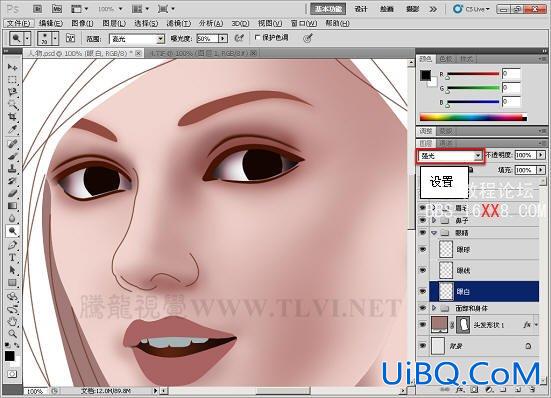Open the brush preset picker arrow

click(x=55, y=38)
